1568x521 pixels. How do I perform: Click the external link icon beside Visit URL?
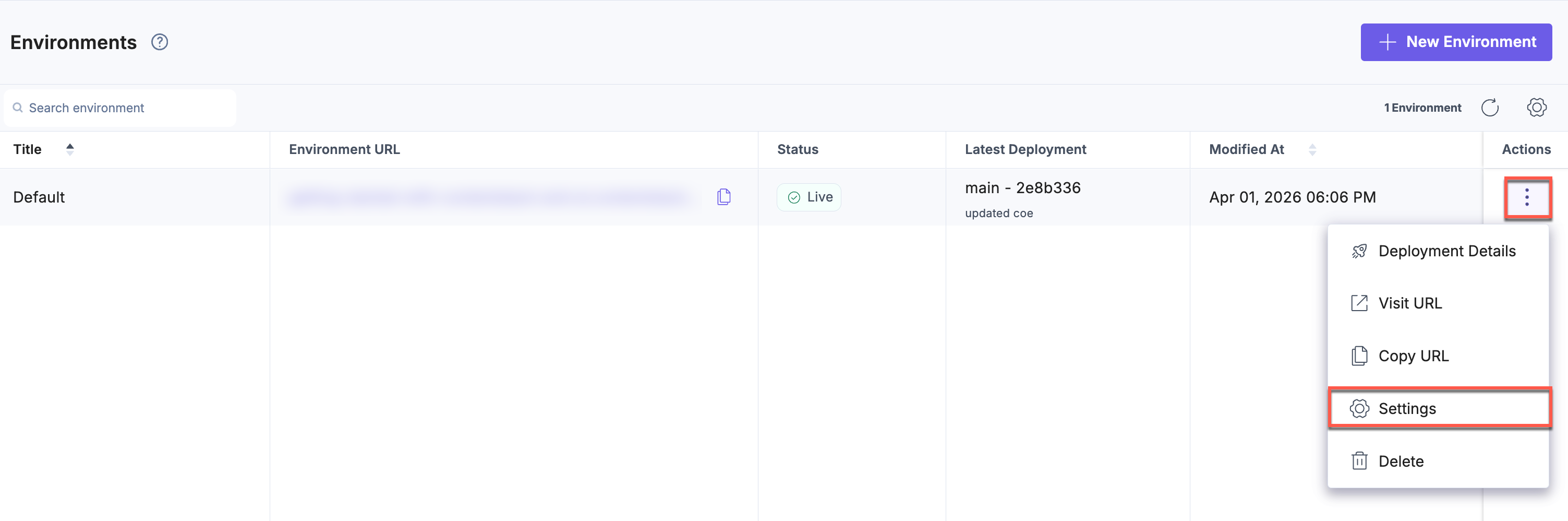click(x=1360, y=302)
